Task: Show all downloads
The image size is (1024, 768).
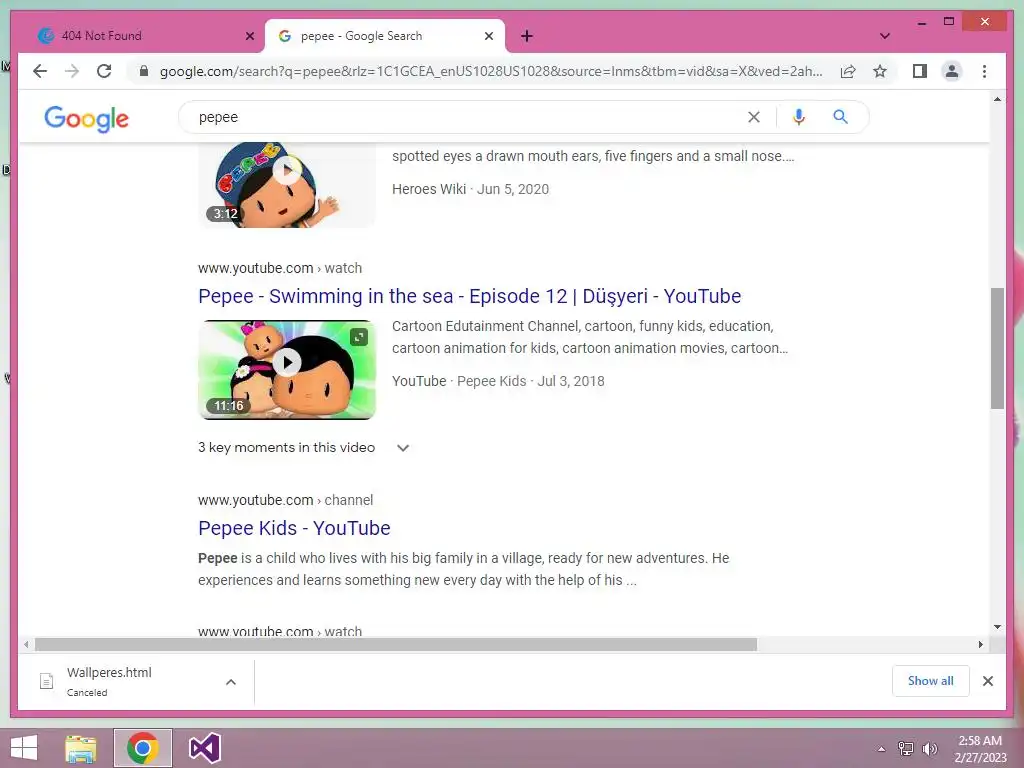Action: pyautogui.click(x=931, y=681)
